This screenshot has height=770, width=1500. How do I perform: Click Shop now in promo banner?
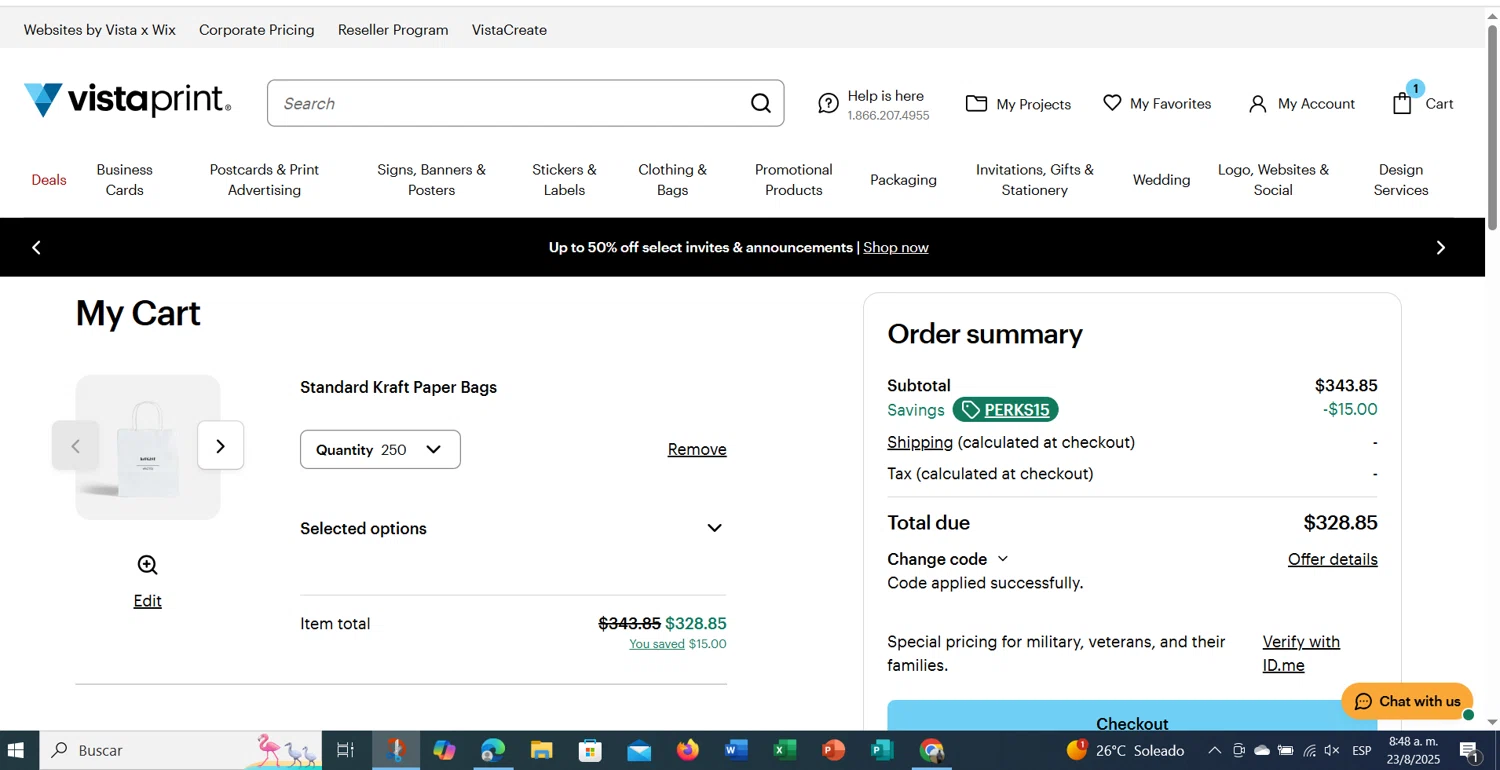tap(896, 247)
